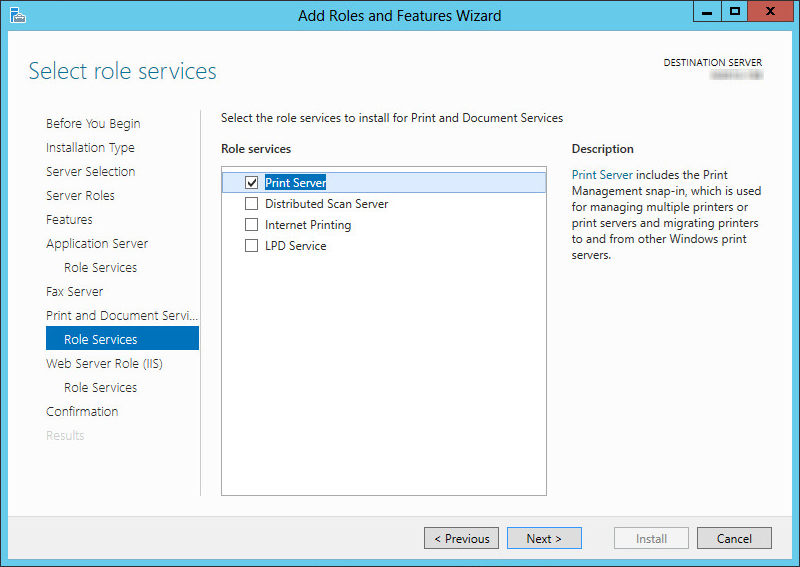Image resolution: width=800 pixels, height=567 pixels.
Task: Click the wizard icon in title bar
Action: [x=17, y=14]
